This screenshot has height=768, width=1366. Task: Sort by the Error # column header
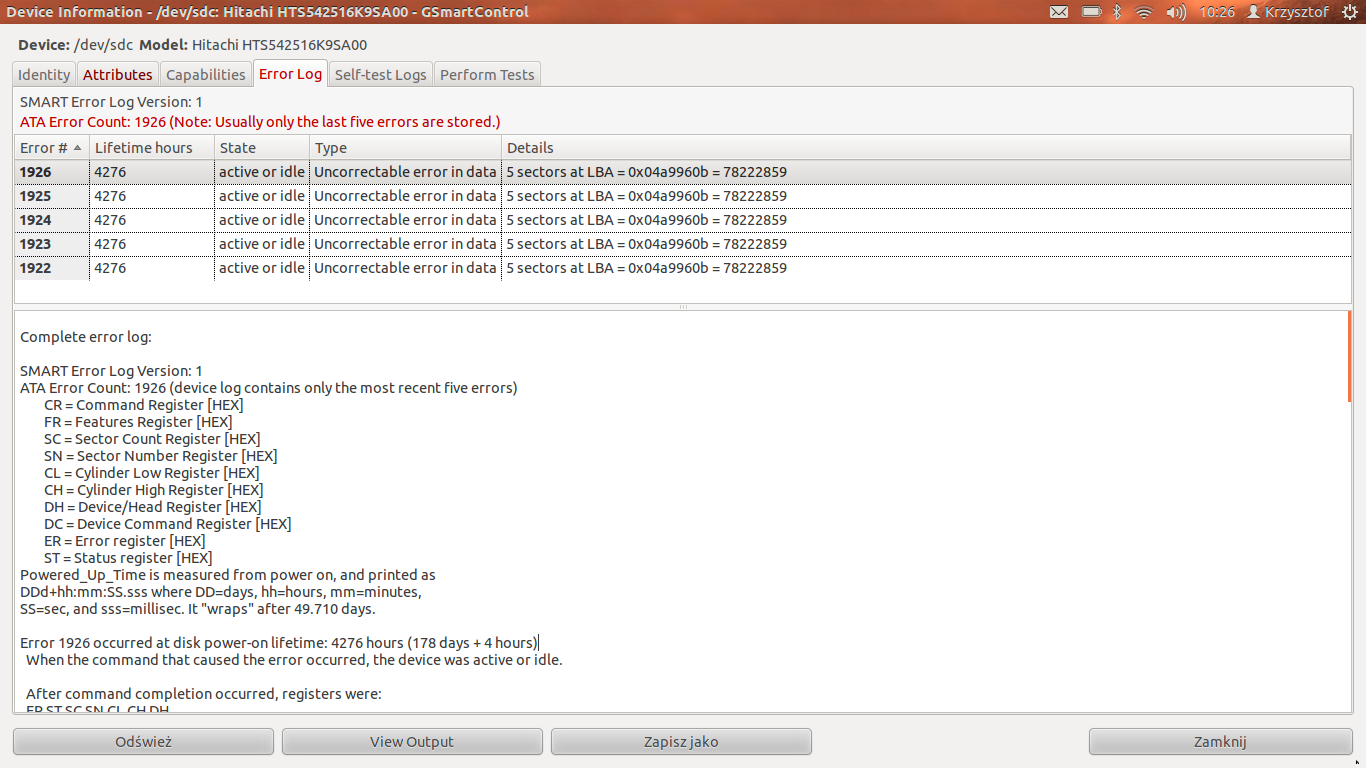(x=51, y=147)
